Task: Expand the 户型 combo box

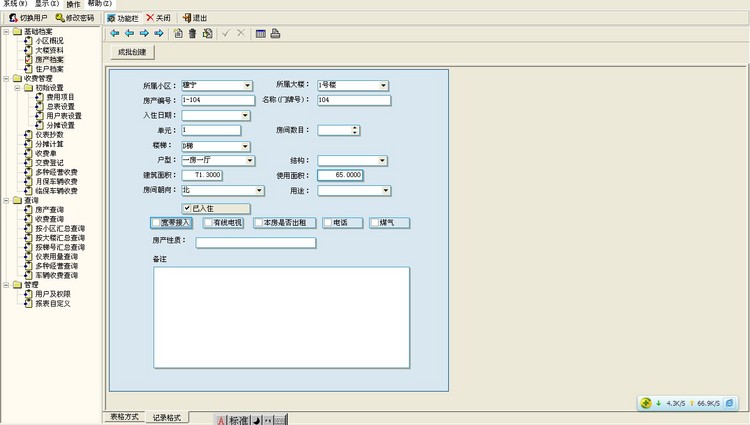Action: click(250, 160)
